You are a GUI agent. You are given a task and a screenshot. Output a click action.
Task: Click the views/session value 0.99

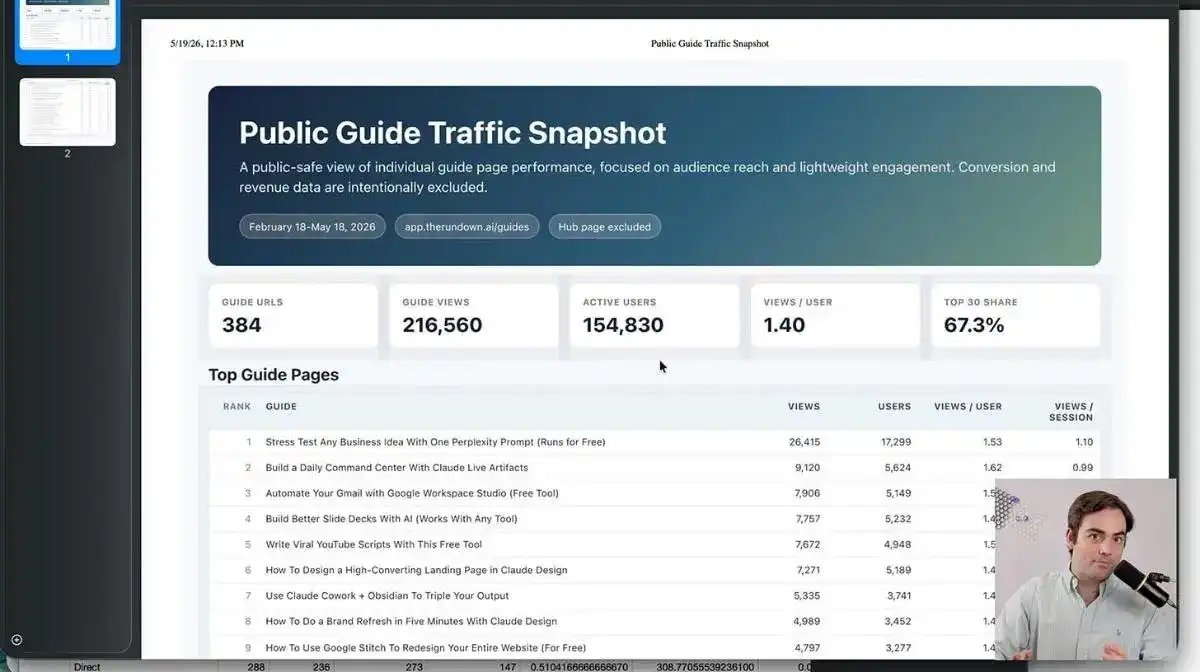(1082, 468)
